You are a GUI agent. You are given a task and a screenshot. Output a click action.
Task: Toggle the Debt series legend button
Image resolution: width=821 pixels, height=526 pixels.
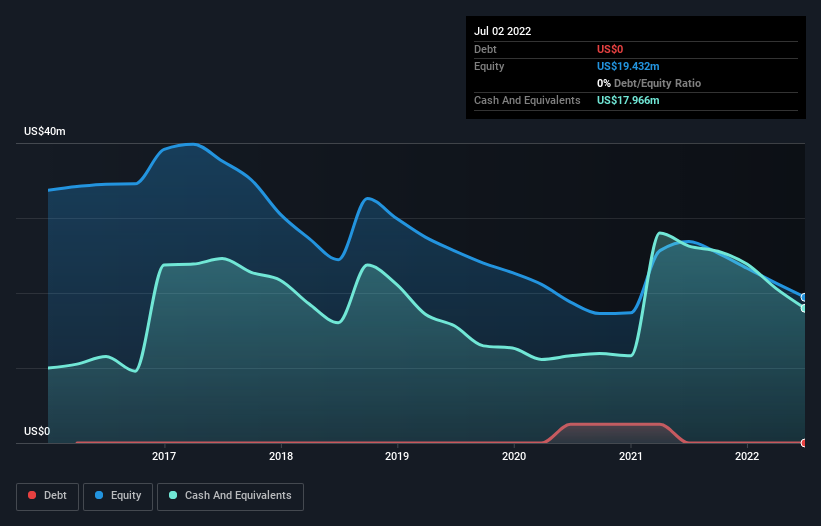pos(47,496)
